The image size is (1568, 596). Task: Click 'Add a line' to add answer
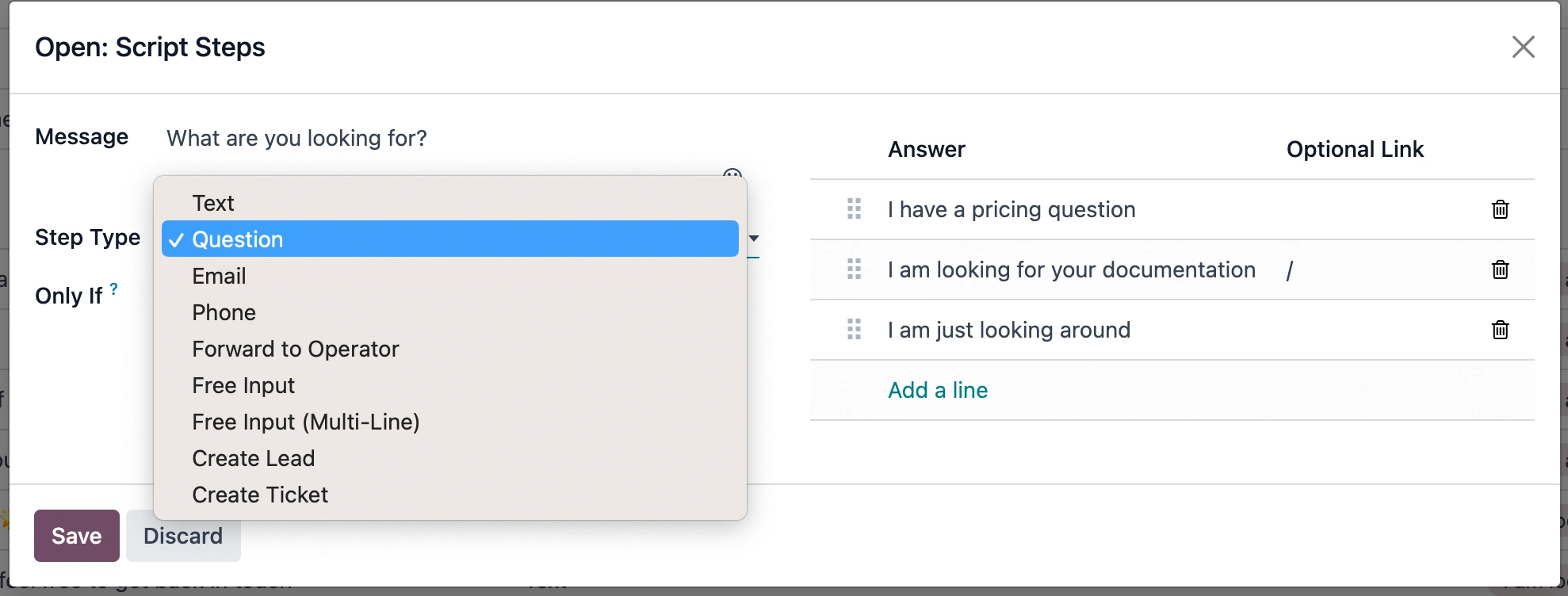click(937, 390)
